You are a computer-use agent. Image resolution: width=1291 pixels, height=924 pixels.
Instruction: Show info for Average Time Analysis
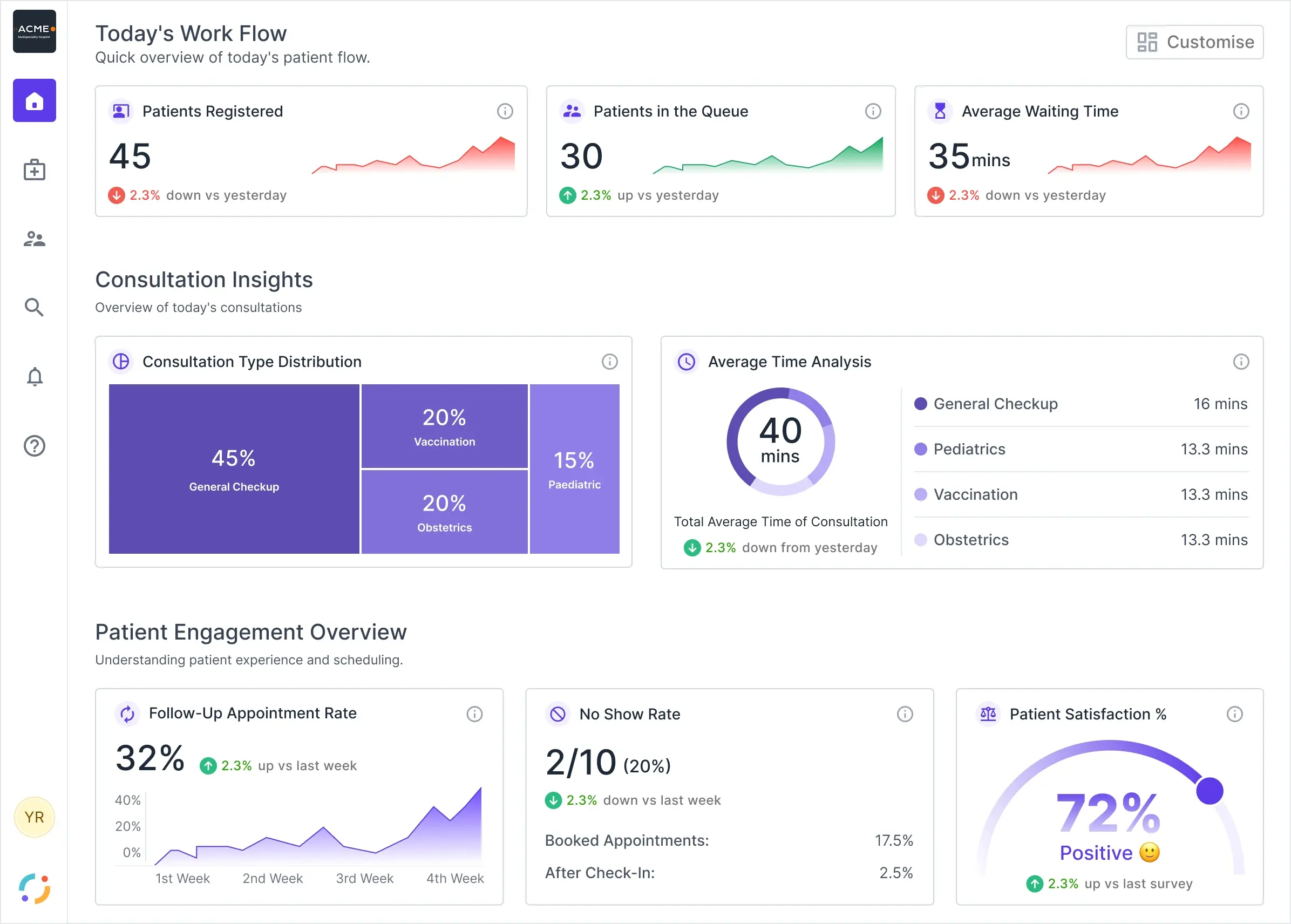[1241, 361]
